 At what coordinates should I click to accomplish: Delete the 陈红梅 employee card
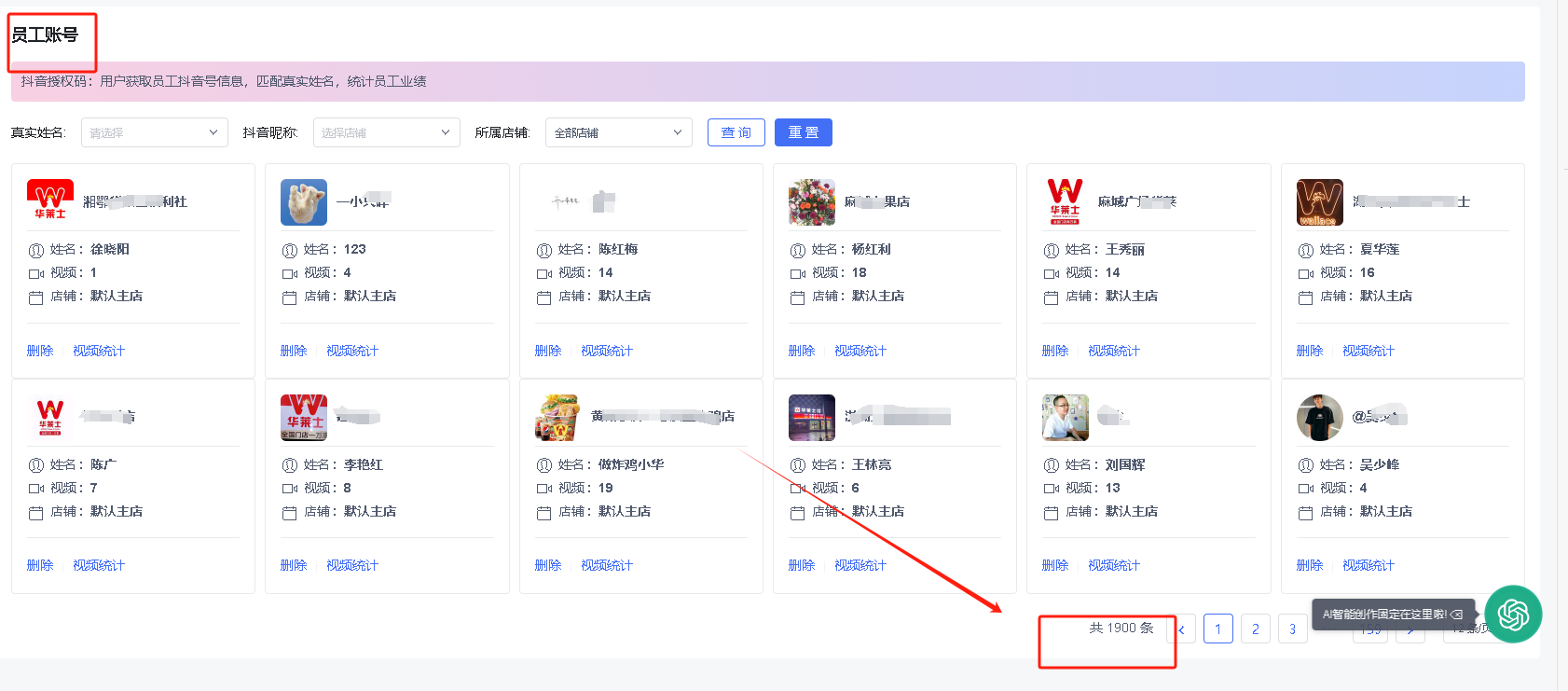[548, 351]
